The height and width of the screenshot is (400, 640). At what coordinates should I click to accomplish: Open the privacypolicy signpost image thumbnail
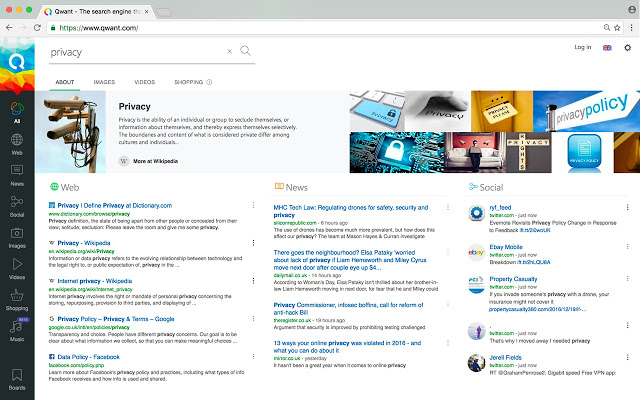click(x=587, y=111)
